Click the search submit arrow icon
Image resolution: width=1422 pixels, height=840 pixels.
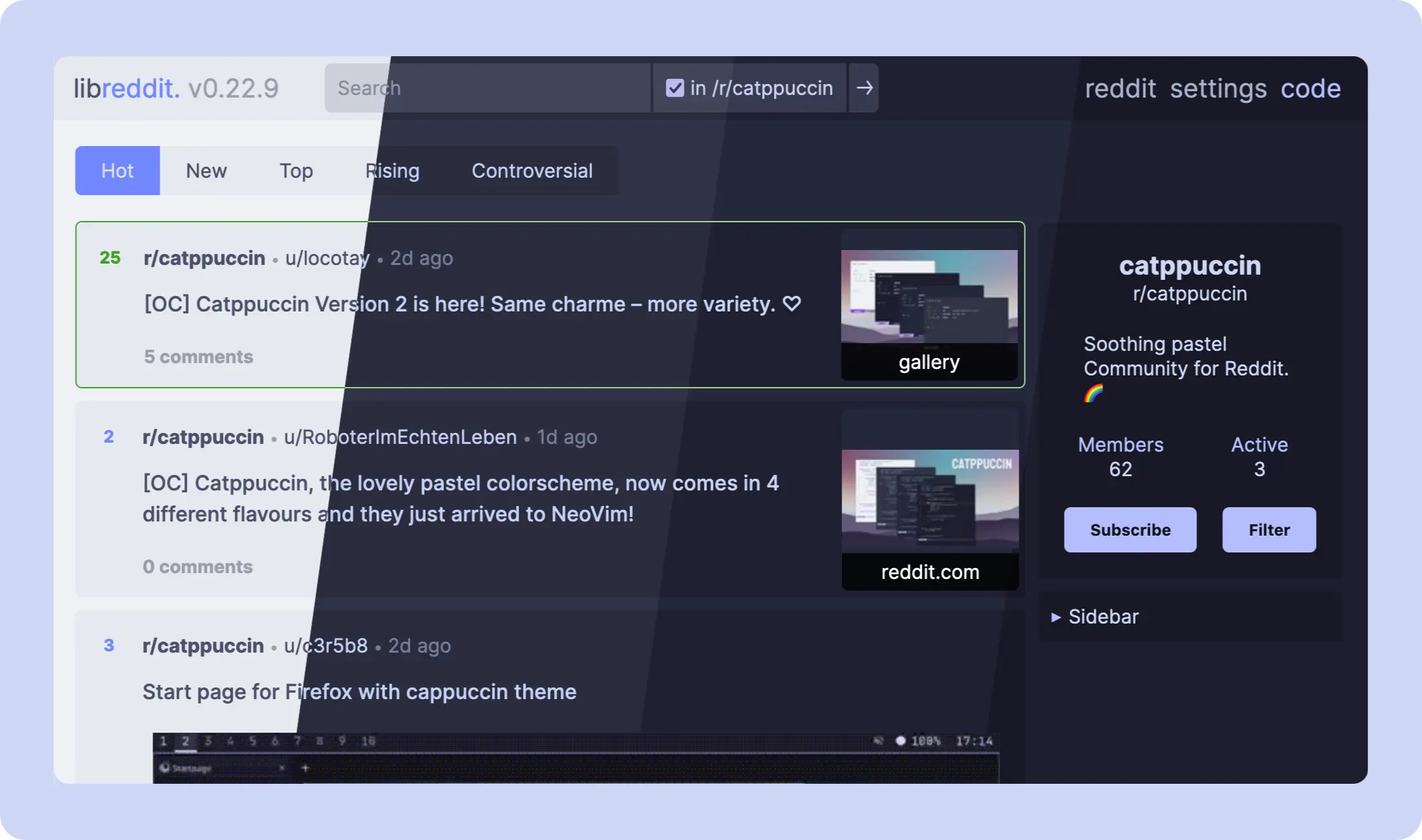click(864, 88)
